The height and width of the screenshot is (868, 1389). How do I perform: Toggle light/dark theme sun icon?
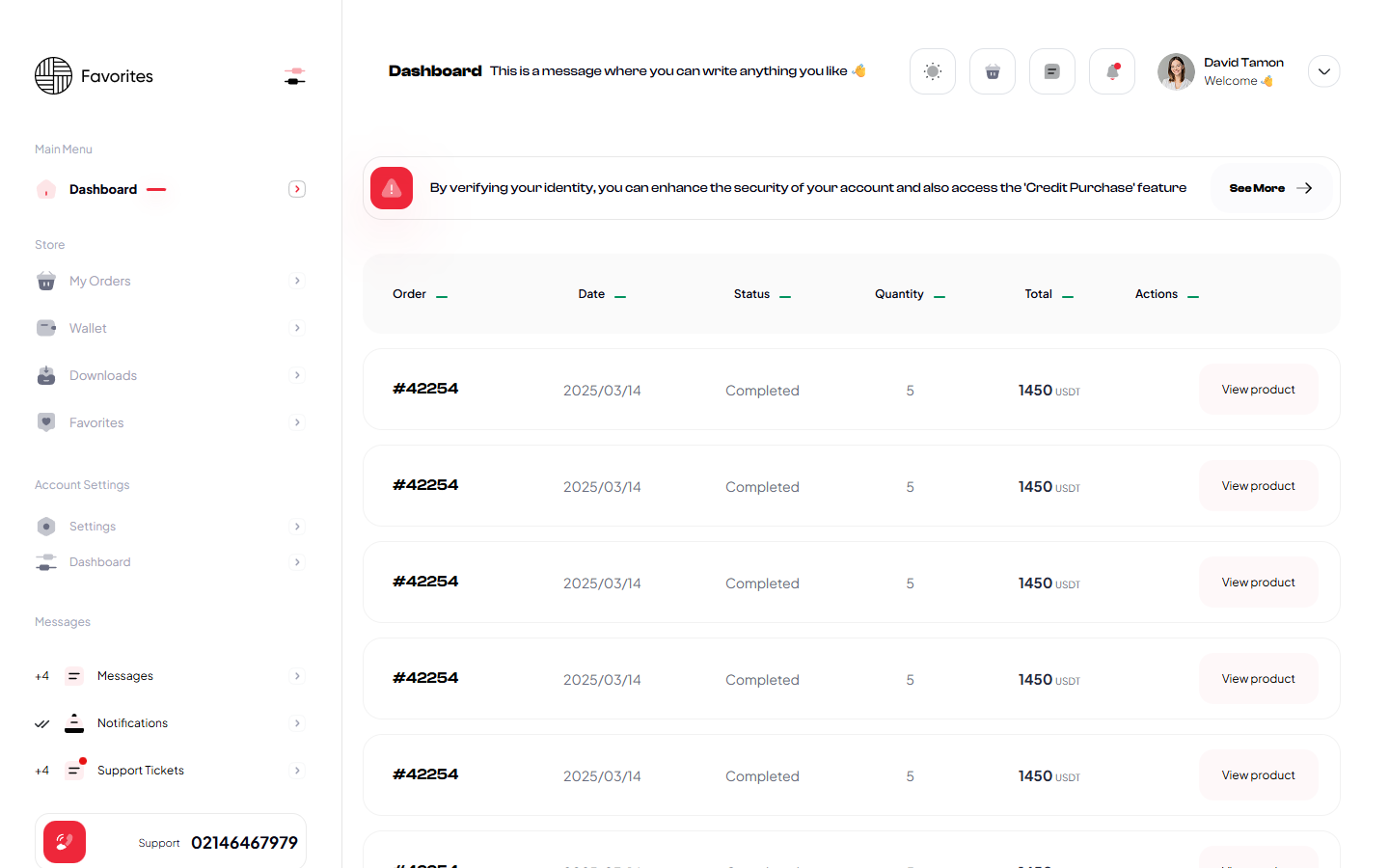[x=932, y=71]
